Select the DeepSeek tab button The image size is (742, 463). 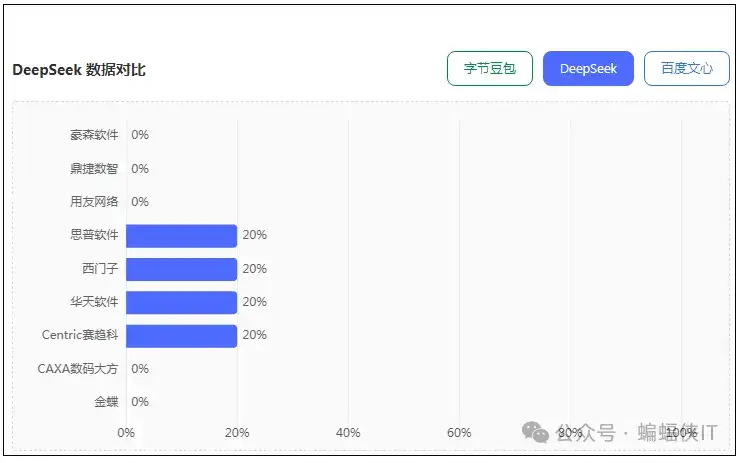coord(588,69)
